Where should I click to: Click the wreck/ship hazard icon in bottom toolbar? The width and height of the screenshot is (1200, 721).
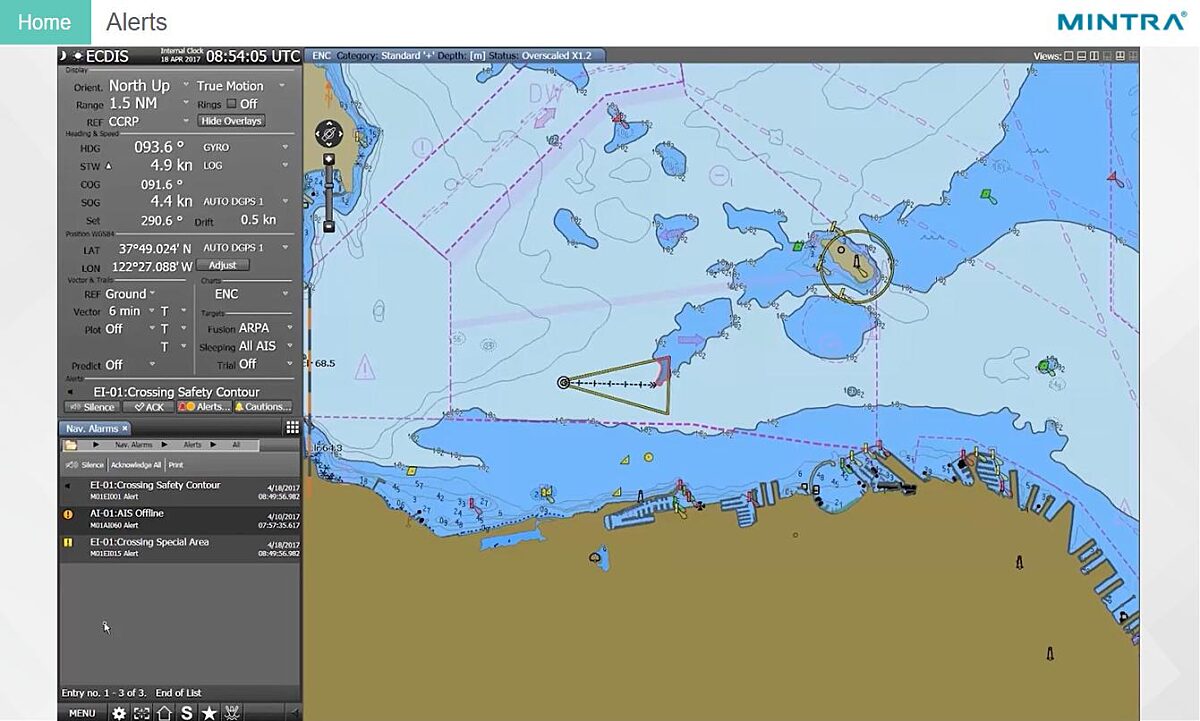pos(232,713)
